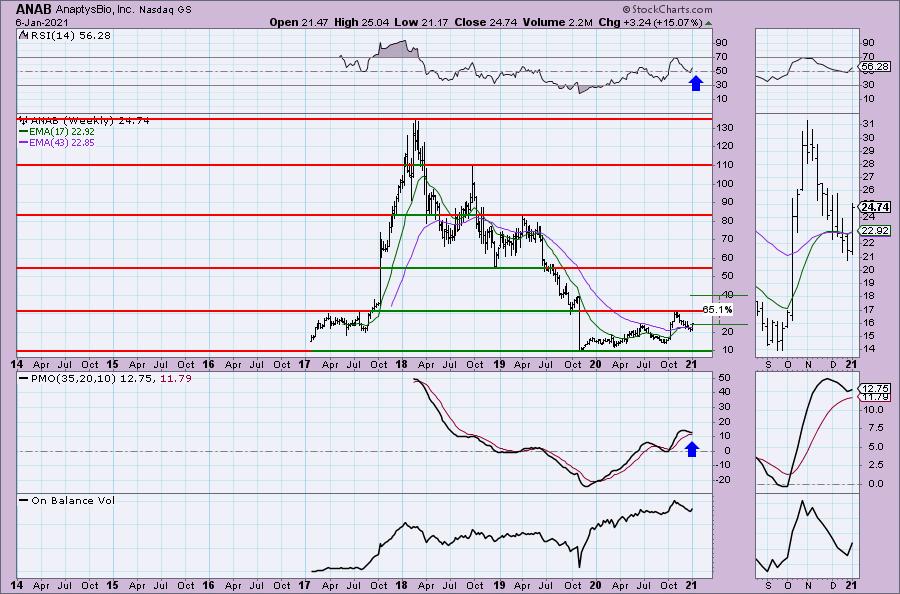Click the Nasdaq GS exchange label

pyautogui.click(x=165, y=10)
